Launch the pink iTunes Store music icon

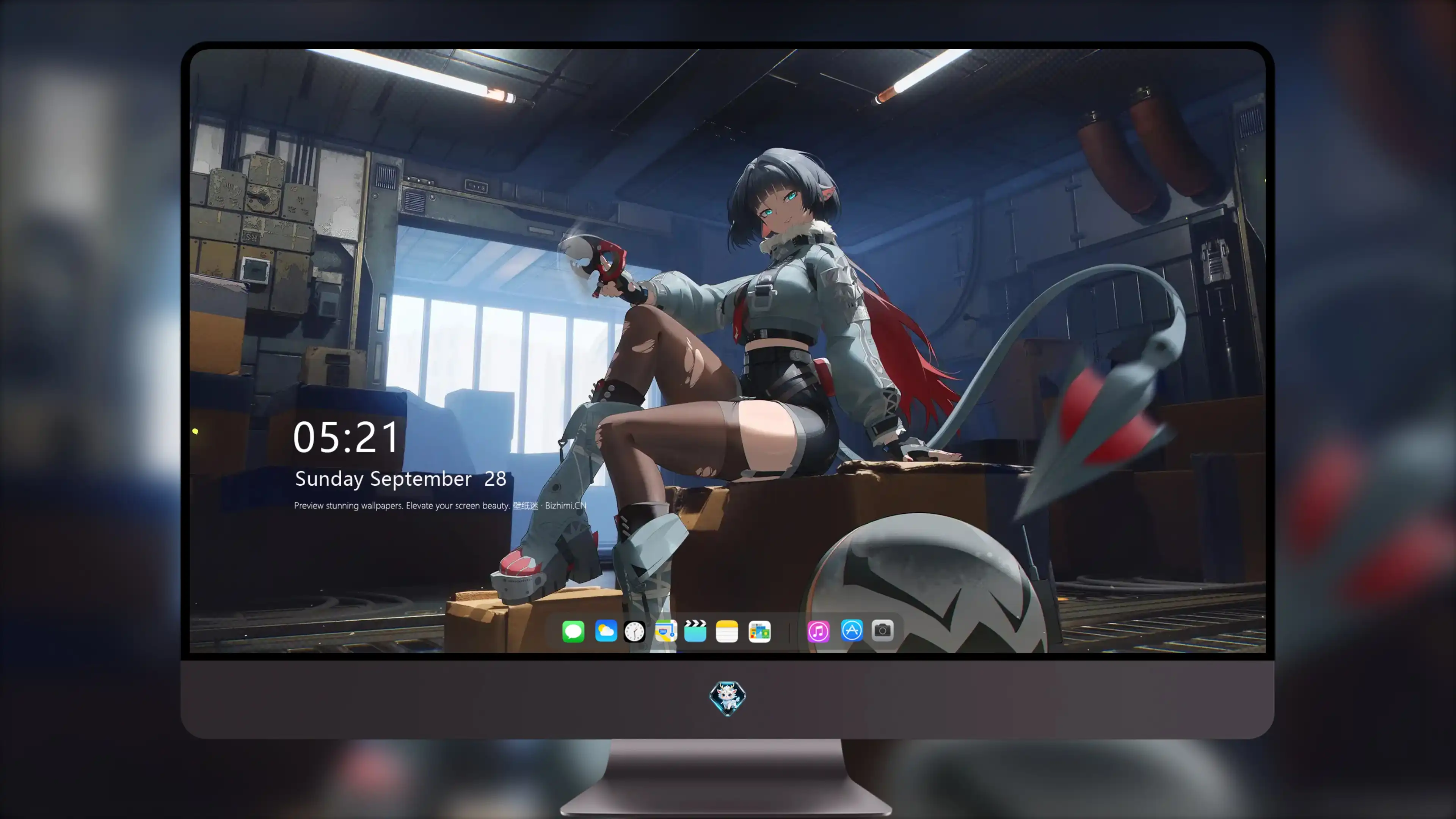tap(819, 631)
